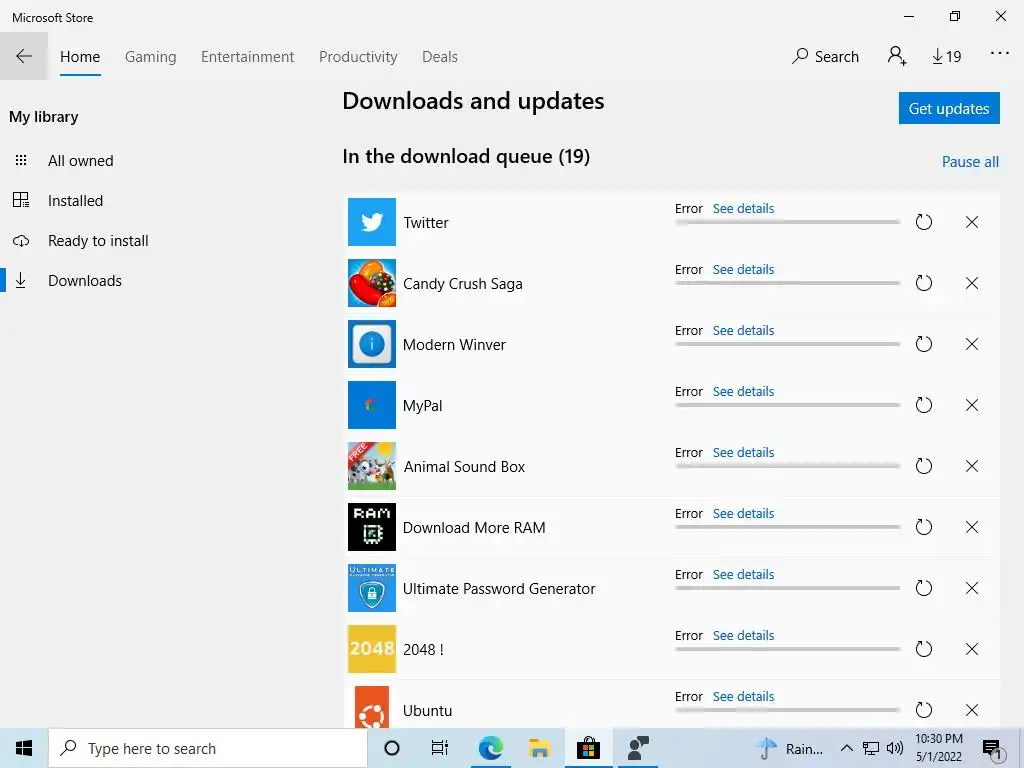
Task: Click the taskbar search box
Action: pos(208,748)
